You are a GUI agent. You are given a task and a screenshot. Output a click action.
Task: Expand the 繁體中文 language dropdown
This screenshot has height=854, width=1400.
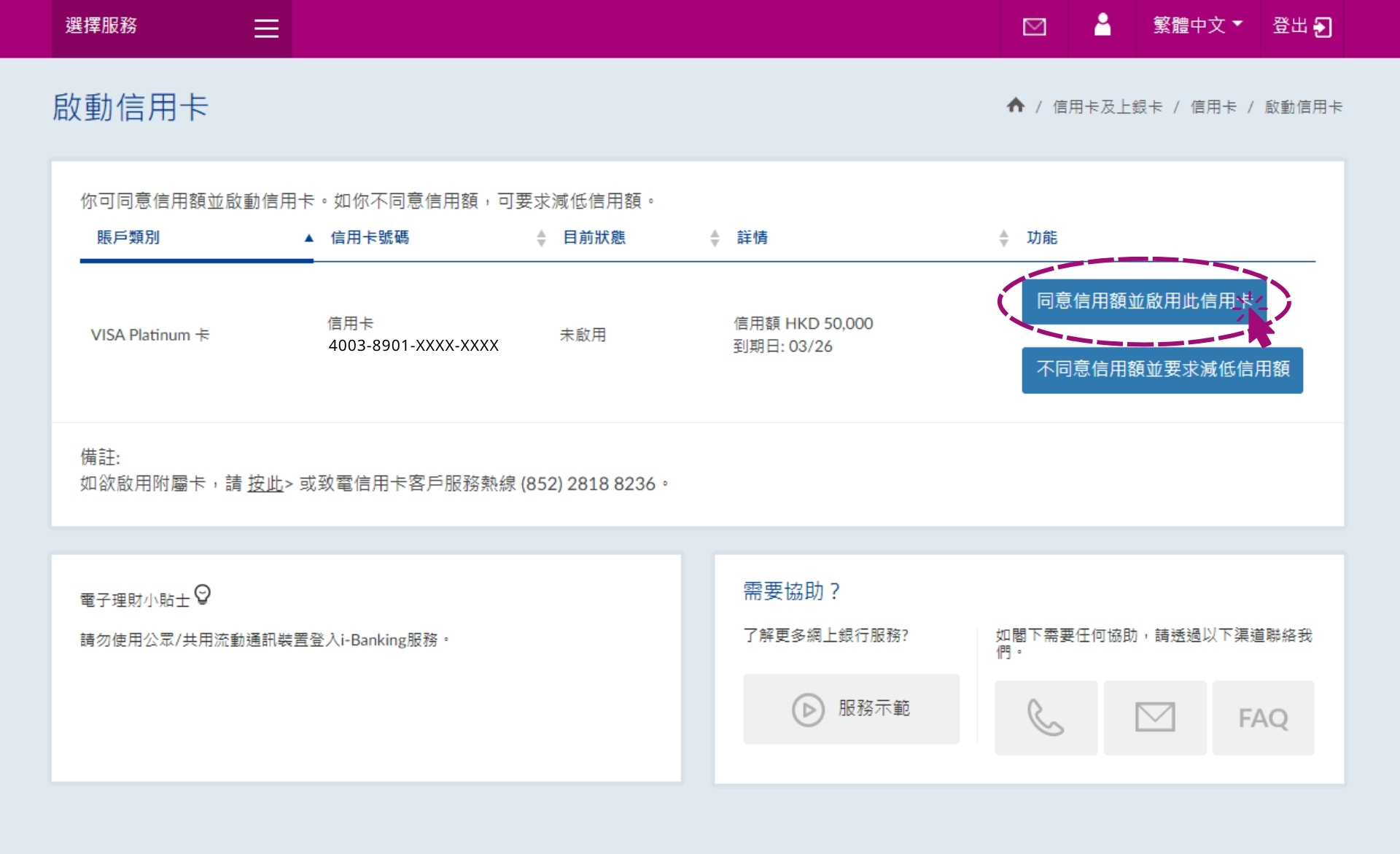[1197, 26]
